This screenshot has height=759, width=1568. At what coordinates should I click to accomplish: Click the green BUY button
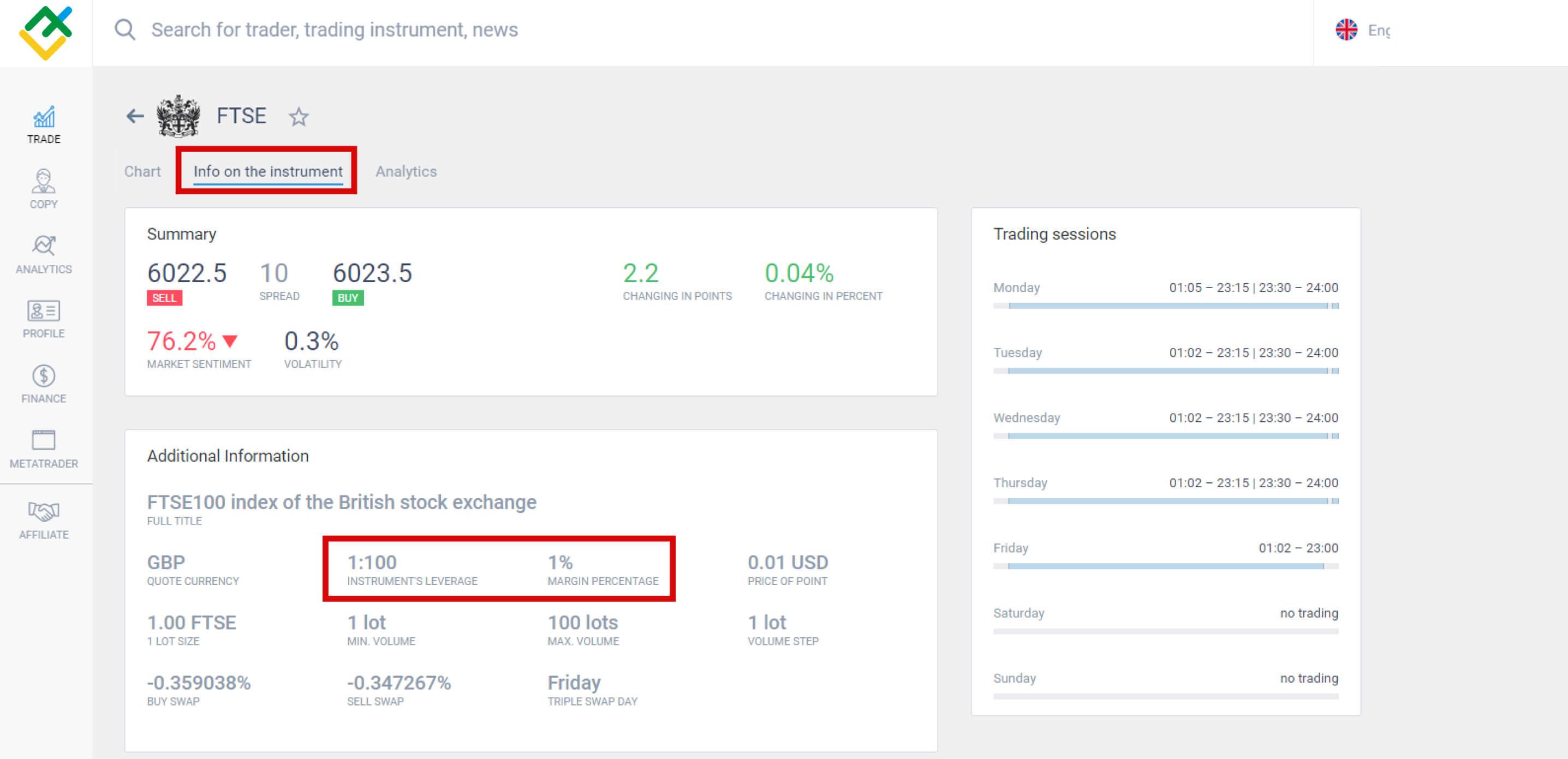tap(348, 297)
